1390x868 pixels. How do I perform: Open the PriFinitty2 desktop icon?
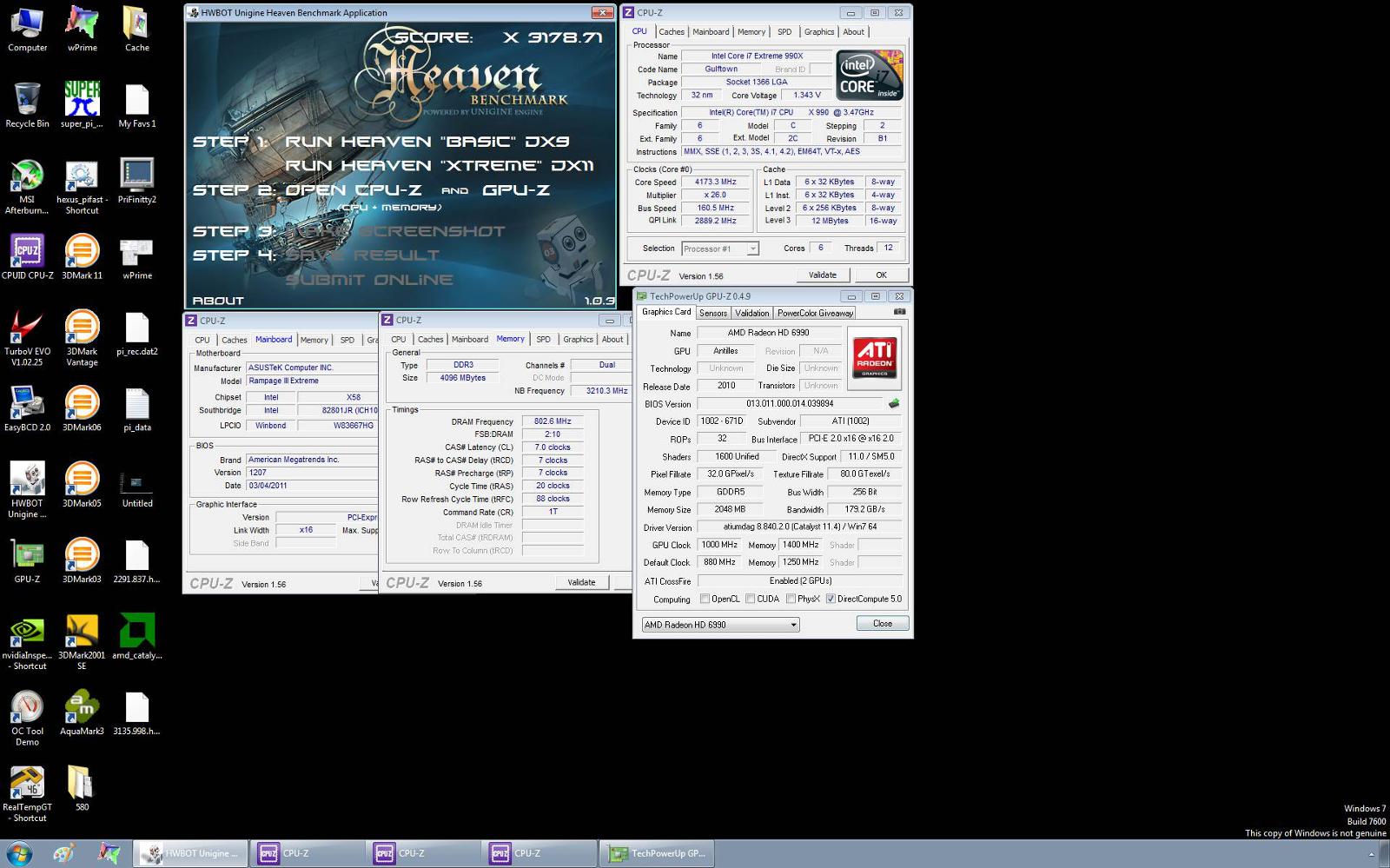point(136,181)
